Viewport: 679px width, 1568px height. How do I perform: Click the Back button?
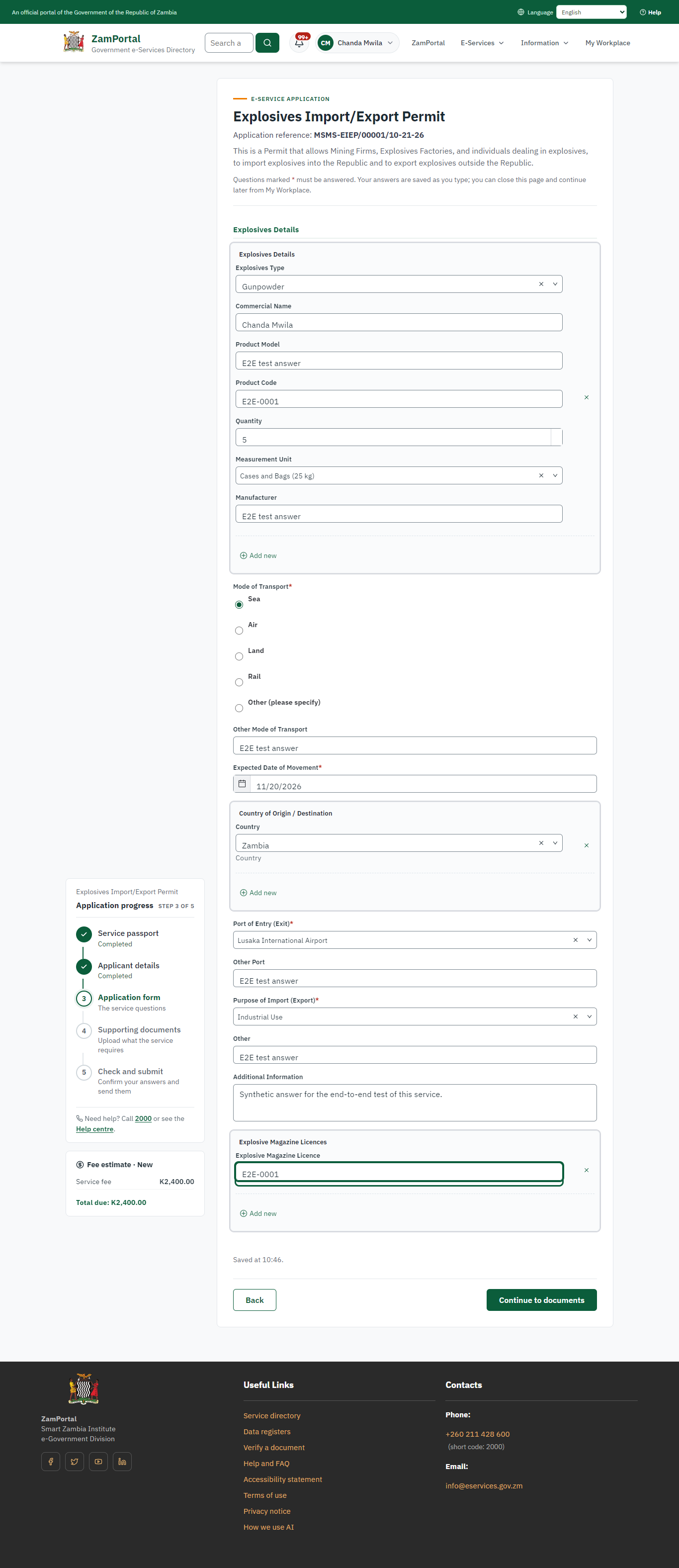(255, 1299)
